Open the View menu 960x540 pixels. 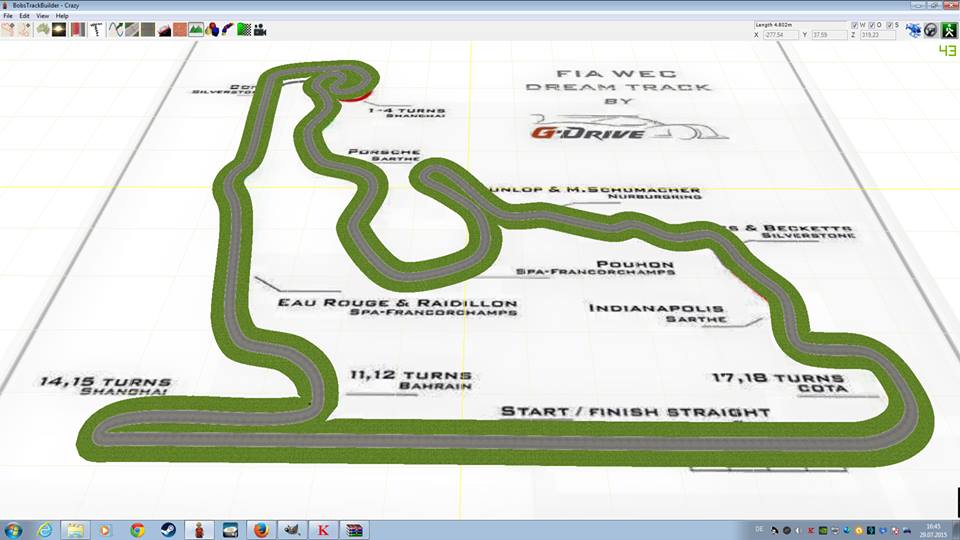click(42, 16)
